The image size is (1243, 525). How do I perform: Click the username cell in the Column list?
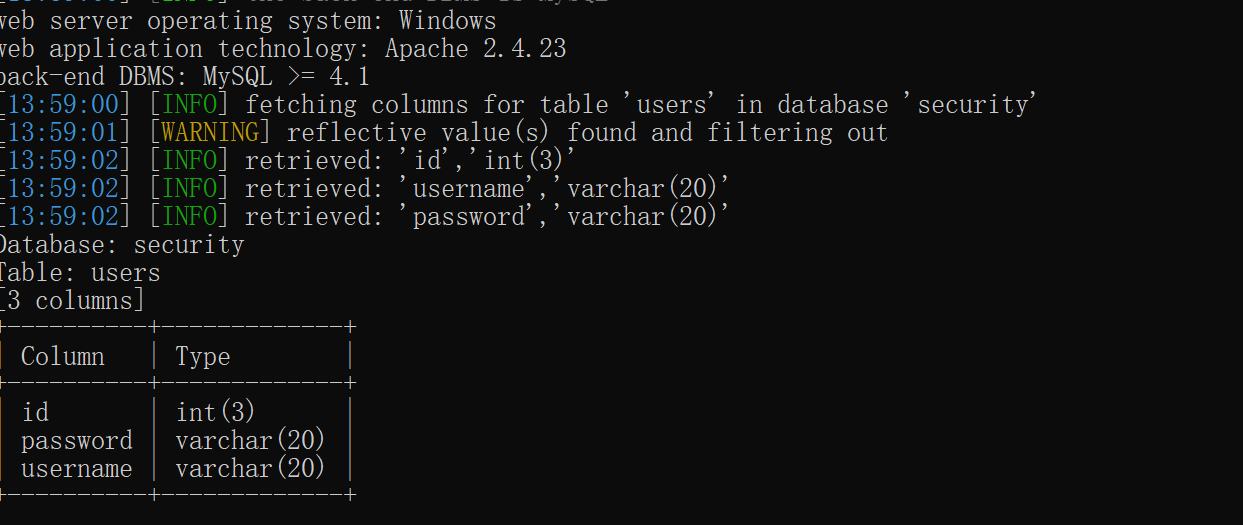coord(77,469)
